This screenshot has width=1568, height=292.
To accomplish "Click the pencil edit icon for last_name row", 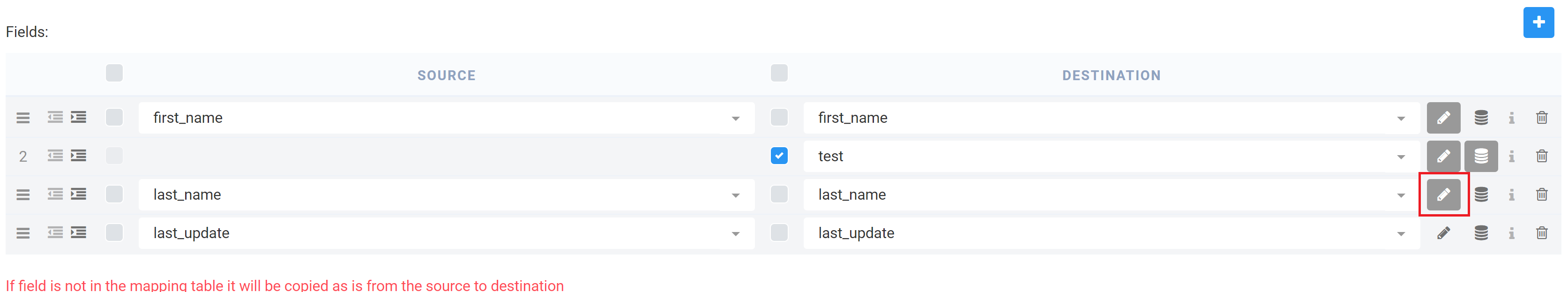I will 1443,195.
